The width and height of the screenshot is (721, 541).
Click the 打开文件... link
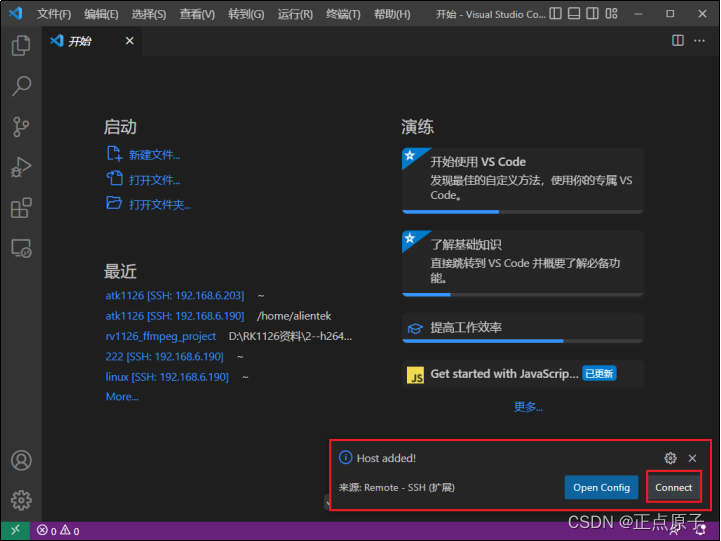(x=154, y=180)
